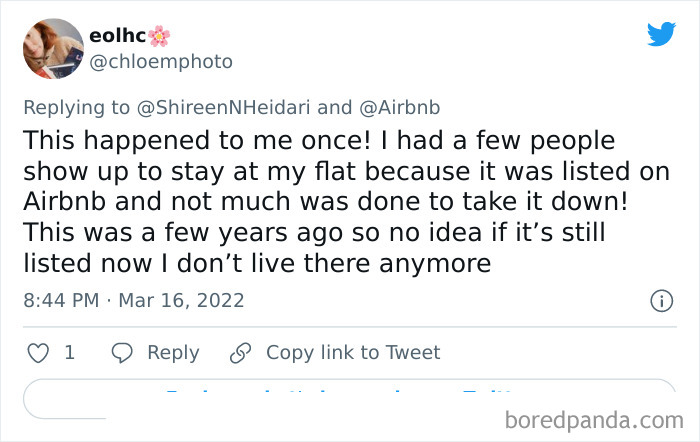
Task: Like the tweet with the heart icon
Action: [39, 352]
